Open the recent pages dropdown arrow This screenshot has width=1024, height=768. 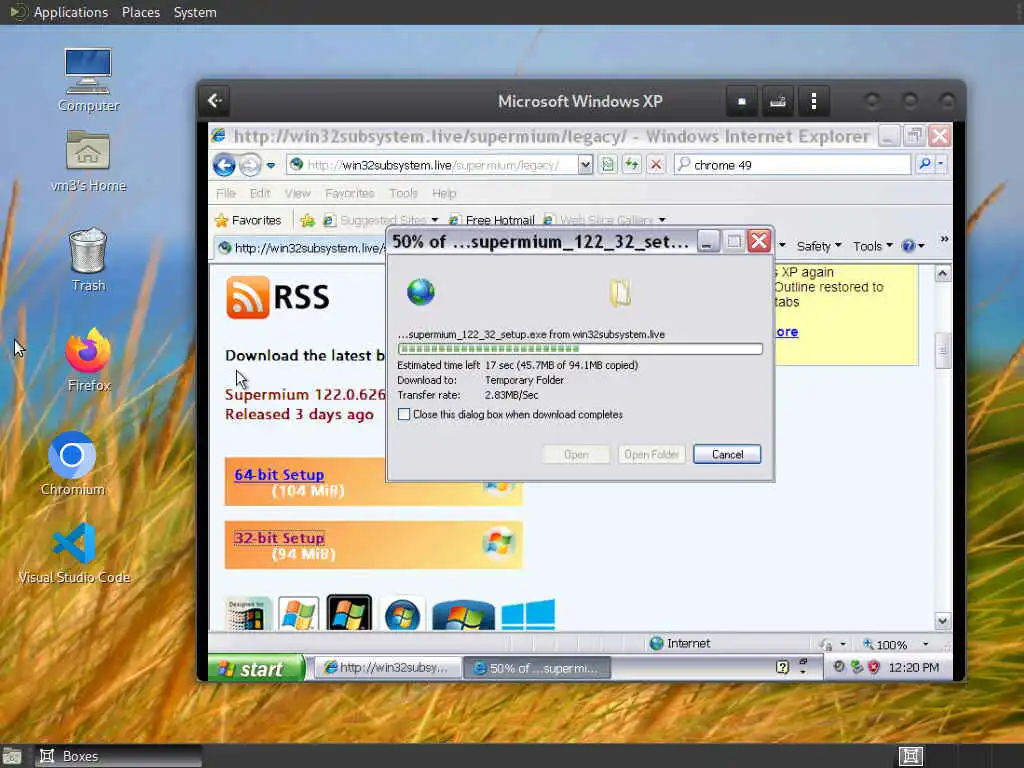click(270, 165)
